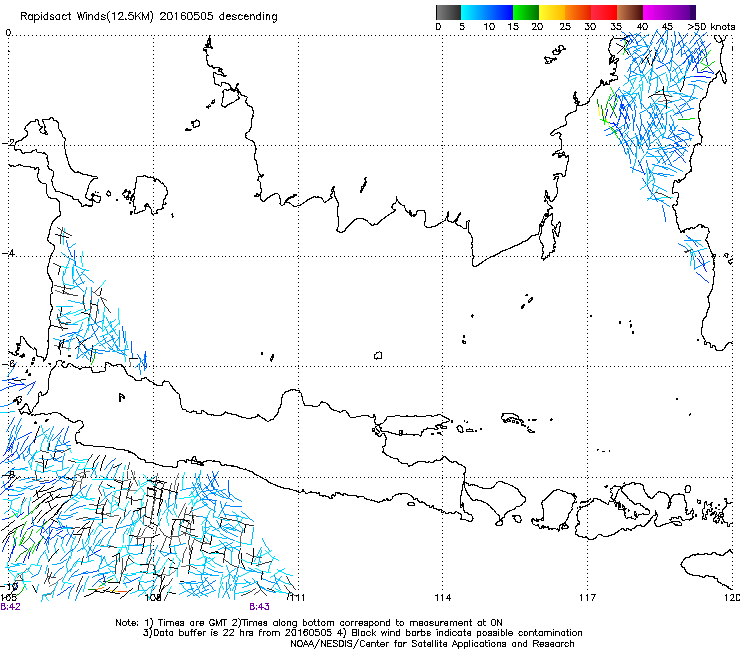
Task: Click the gray 0-5 knots color band
Action: pyautogui.click(x=448, y=12)
